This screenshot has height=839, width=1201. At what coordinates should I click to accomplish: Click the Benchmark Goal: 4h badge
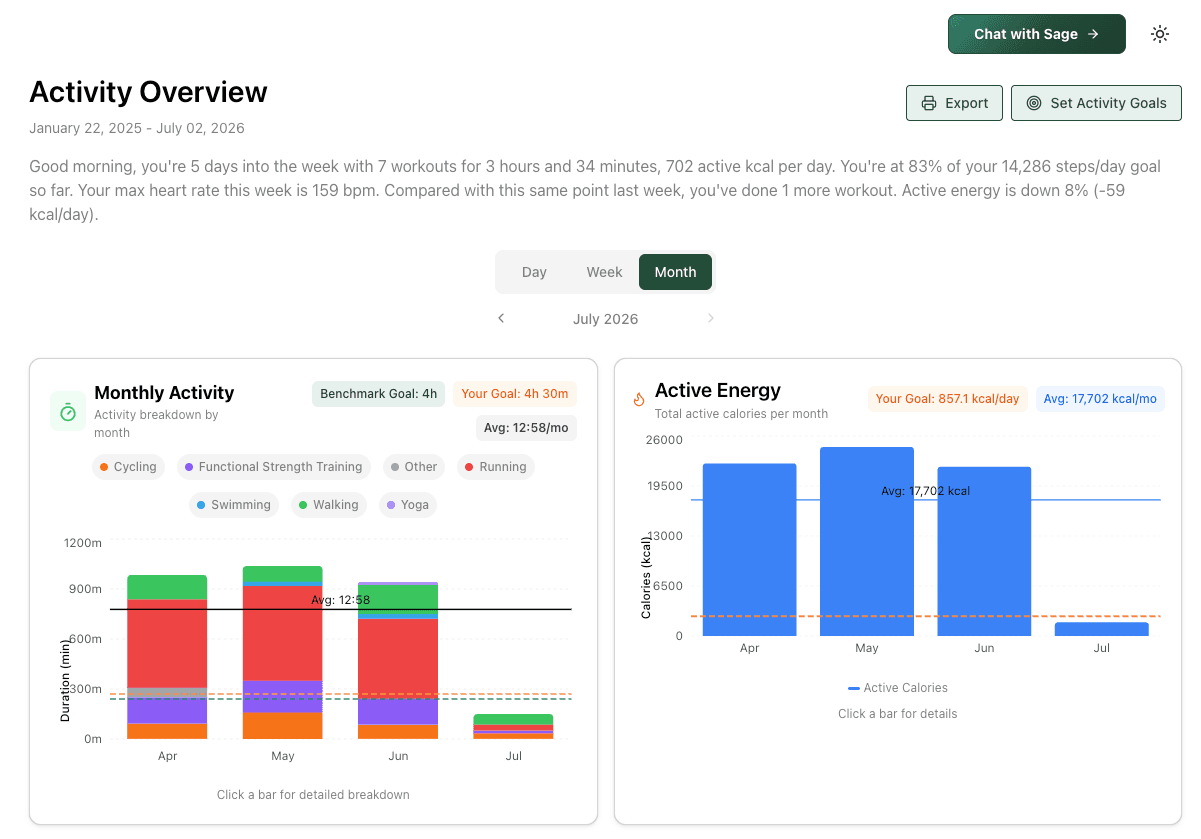pos(379,394)
